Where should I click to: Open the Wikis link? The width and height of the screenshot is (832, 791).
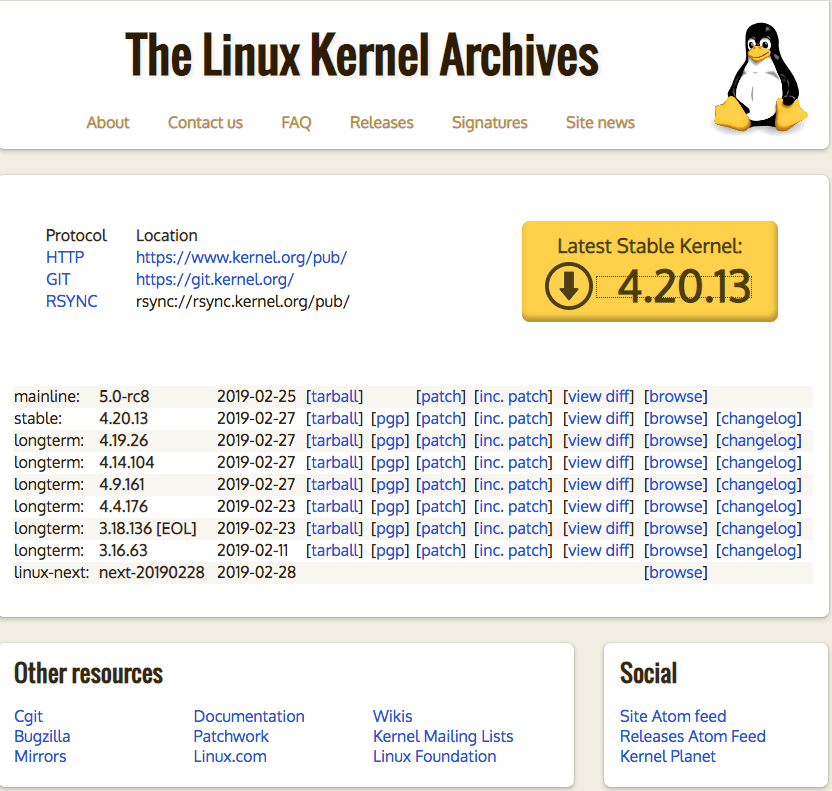pos(392,716)
